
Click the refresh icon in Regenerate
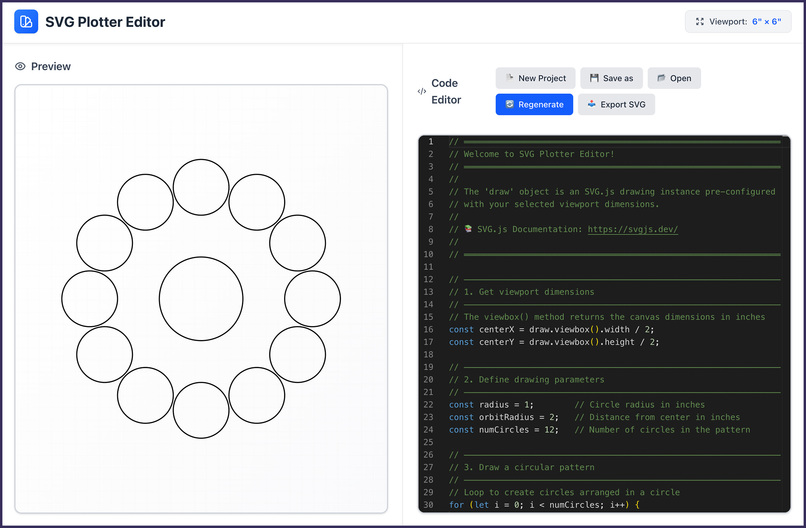[509, 104]
